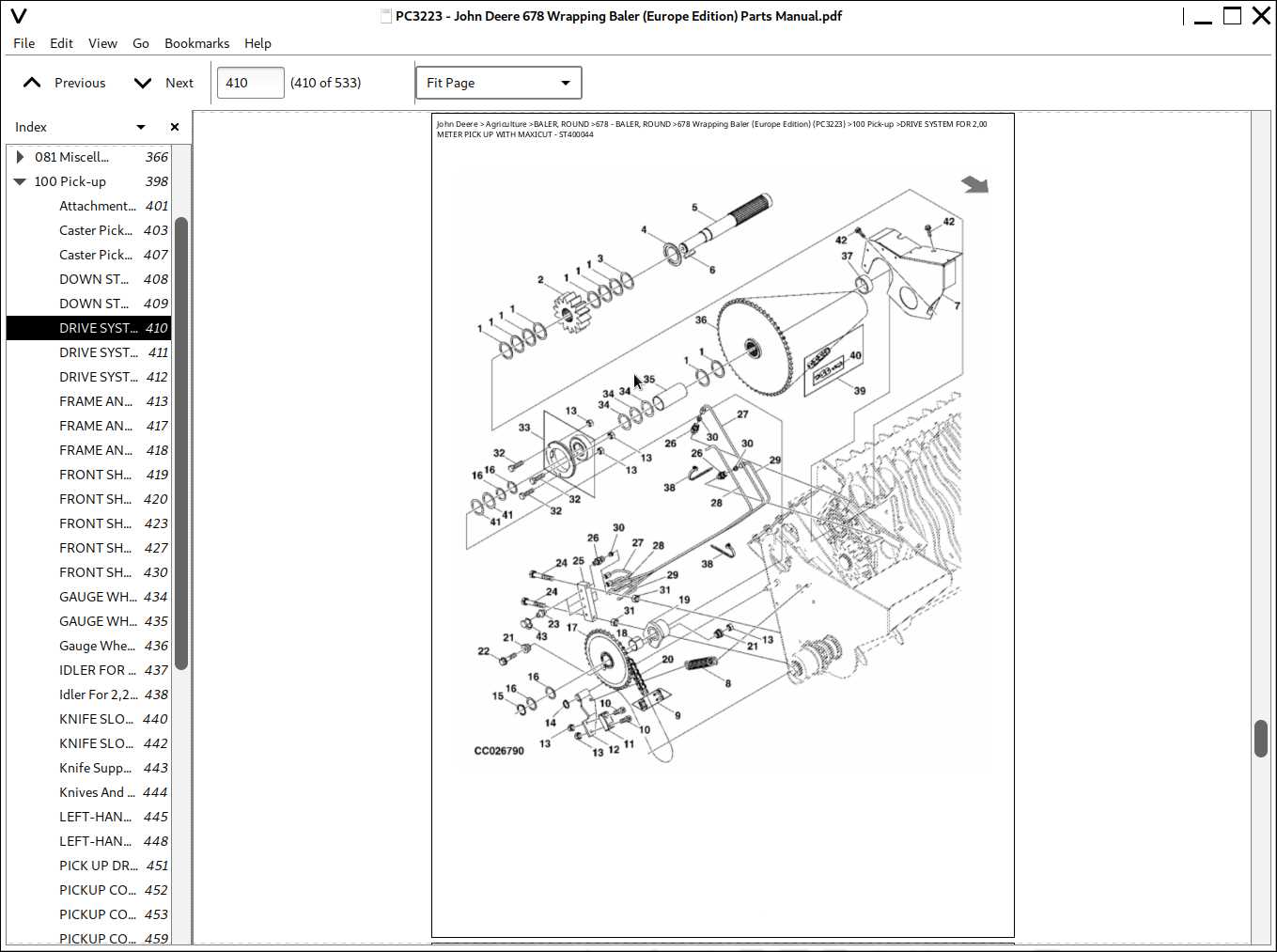The image size is (1277, 952).
Task: Select highlighted DRIVE SYST... entry page 410
Action: point(89,328)
